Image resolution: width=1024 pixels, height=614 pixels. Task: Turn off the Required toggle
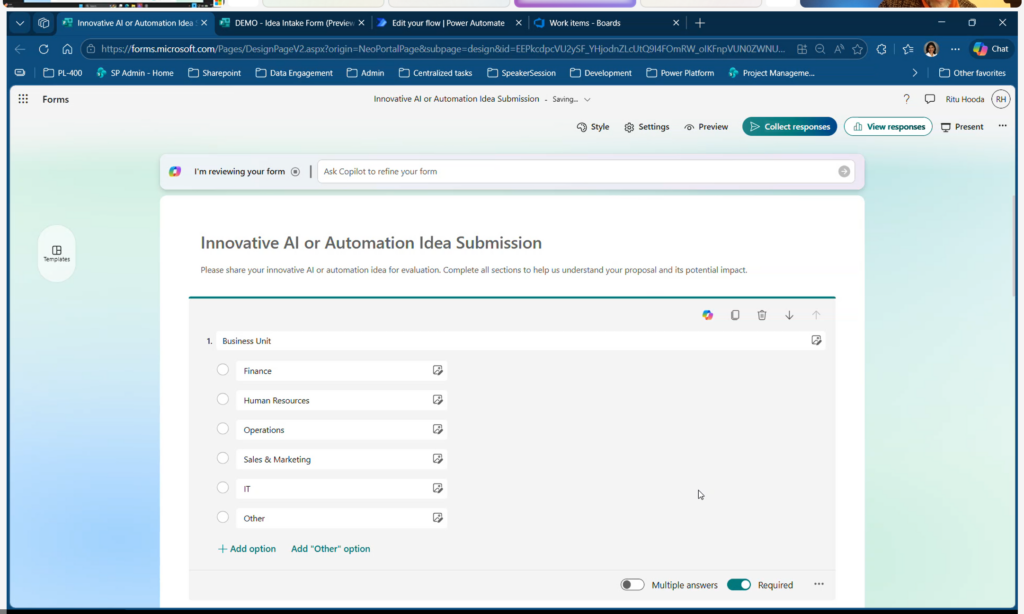tap(739, 585)
